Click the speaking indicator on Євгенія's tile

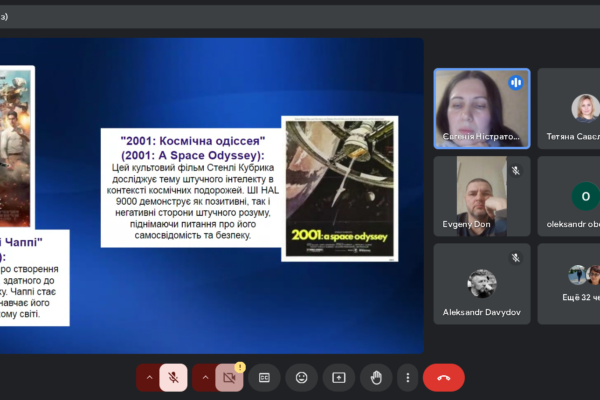point(516,83)
